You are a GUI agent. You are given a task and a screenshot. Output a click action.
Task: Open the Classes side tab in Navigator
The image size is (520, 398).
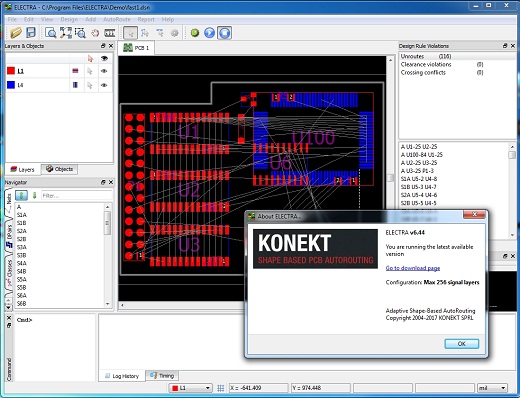(x=9, y=273)
